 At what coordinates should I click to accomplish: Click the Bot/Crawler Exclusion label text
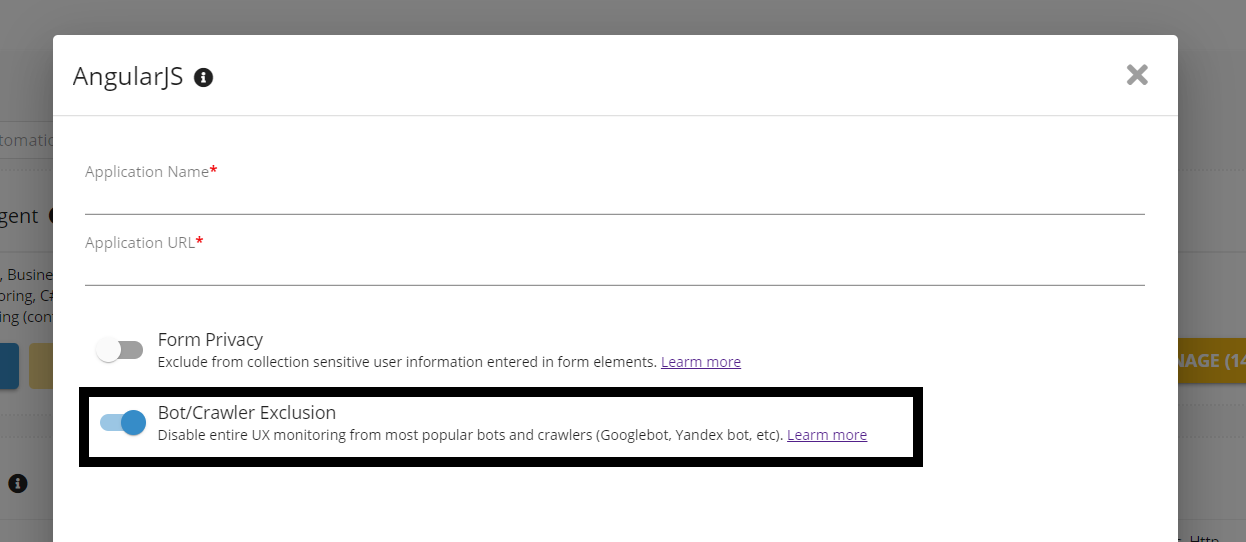click(x=246, y=412)
